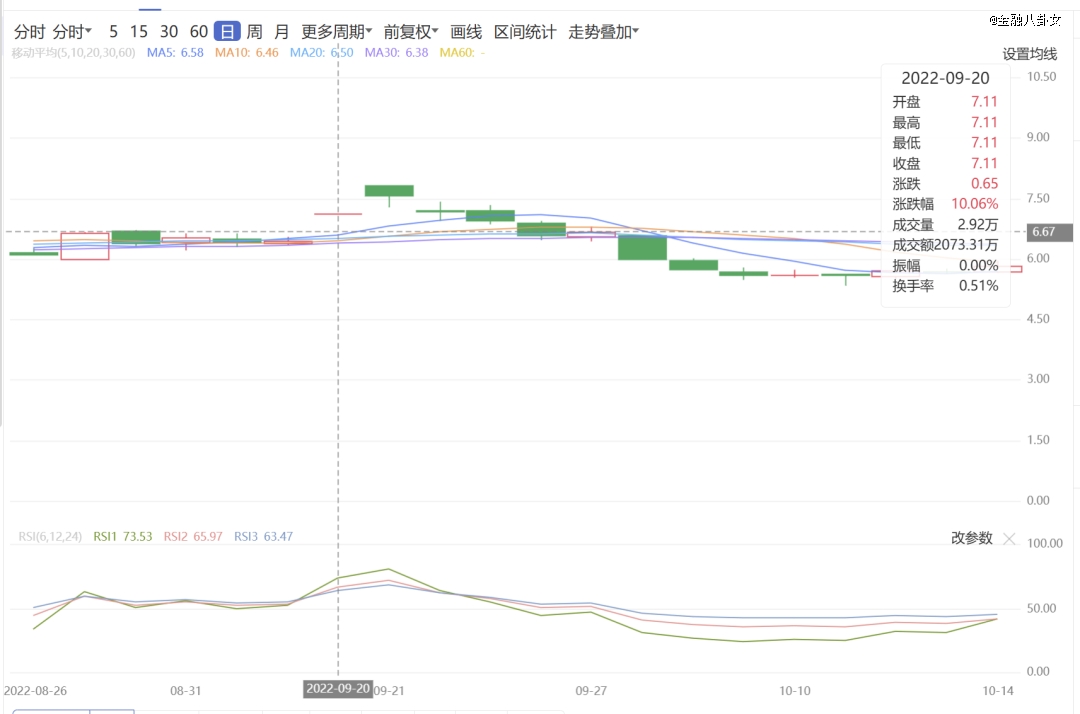
Task: Expand the 分时 dropdown menu
Action: (x=72, y=32)
